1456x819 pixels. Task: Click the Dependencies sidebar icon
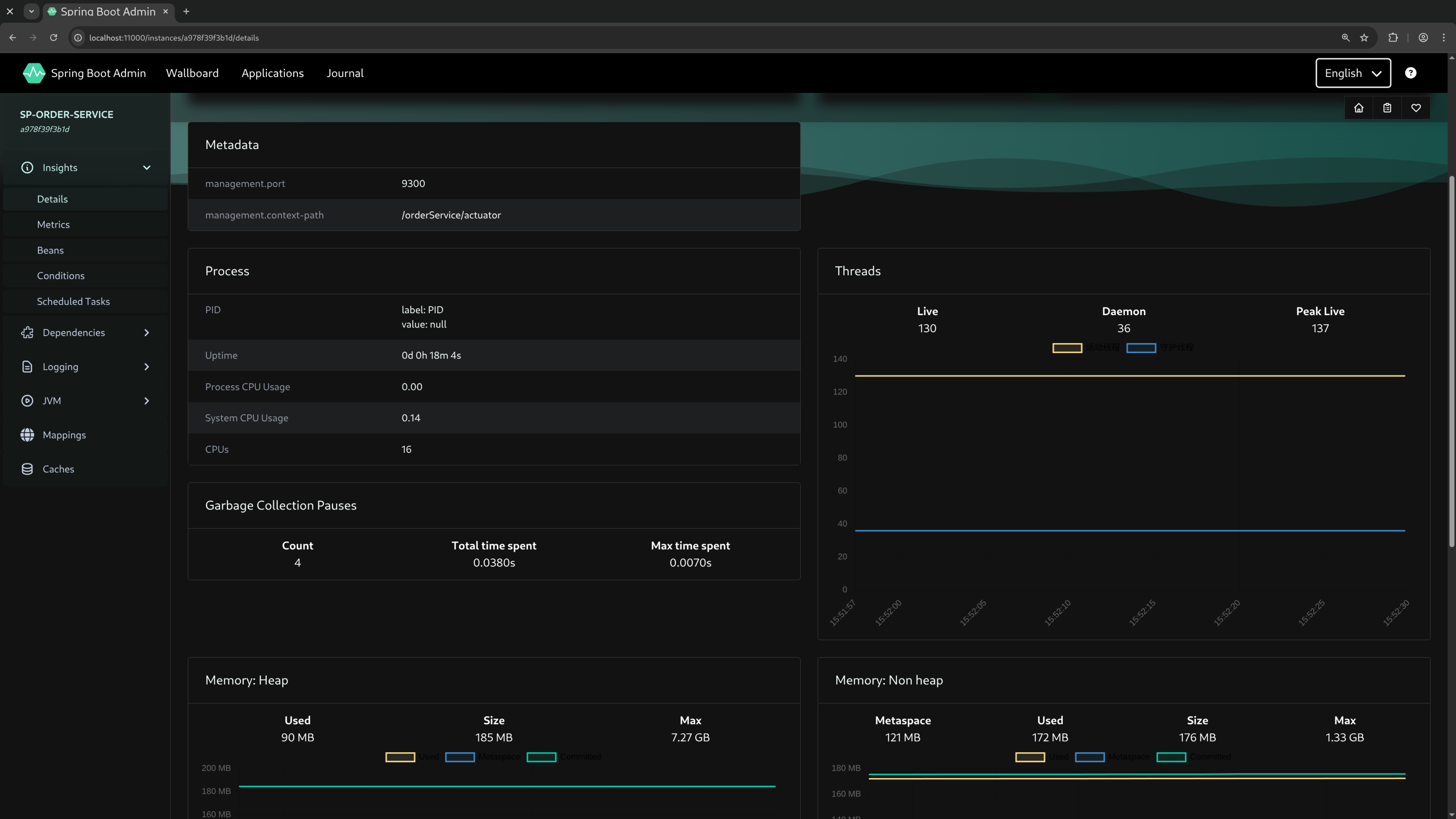[x=27, y=332]
